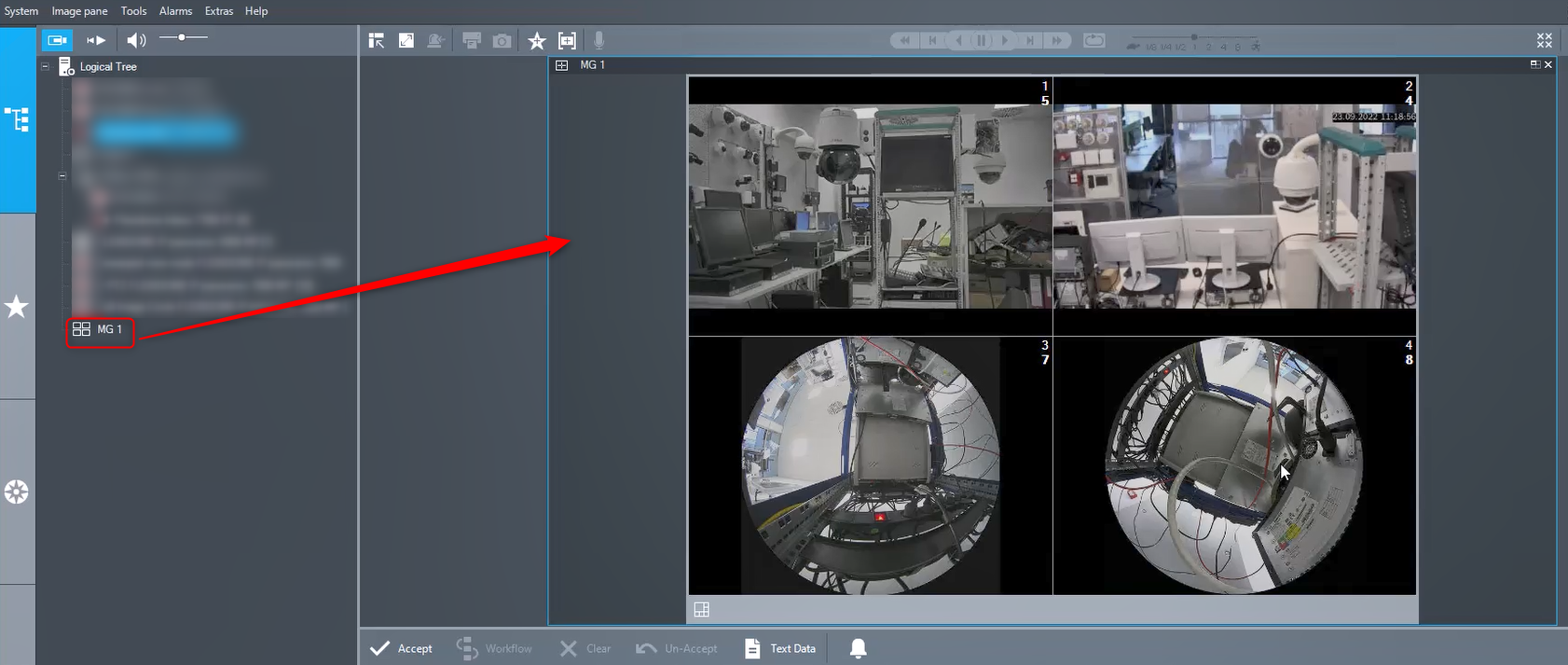The image size is (1568, 665).
Task: Add to favorites using star toolbar icon
Action: [x=537, y=41]
